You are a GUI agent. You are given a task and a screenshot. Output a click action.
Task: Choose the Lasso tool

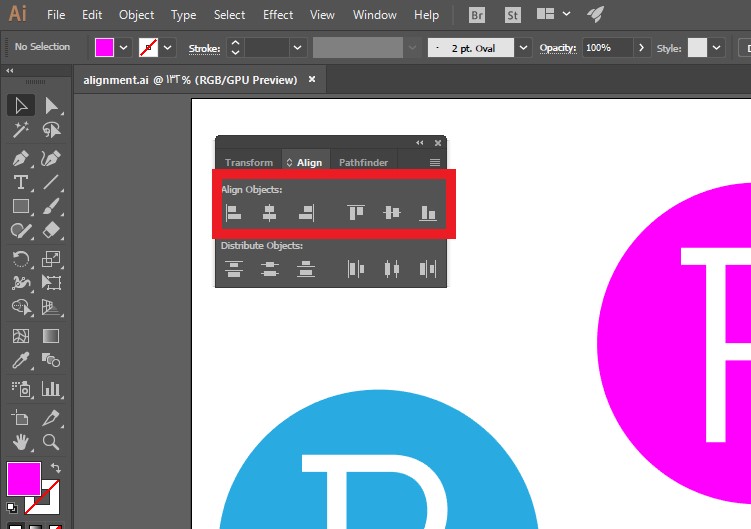(x=51, y=129)
